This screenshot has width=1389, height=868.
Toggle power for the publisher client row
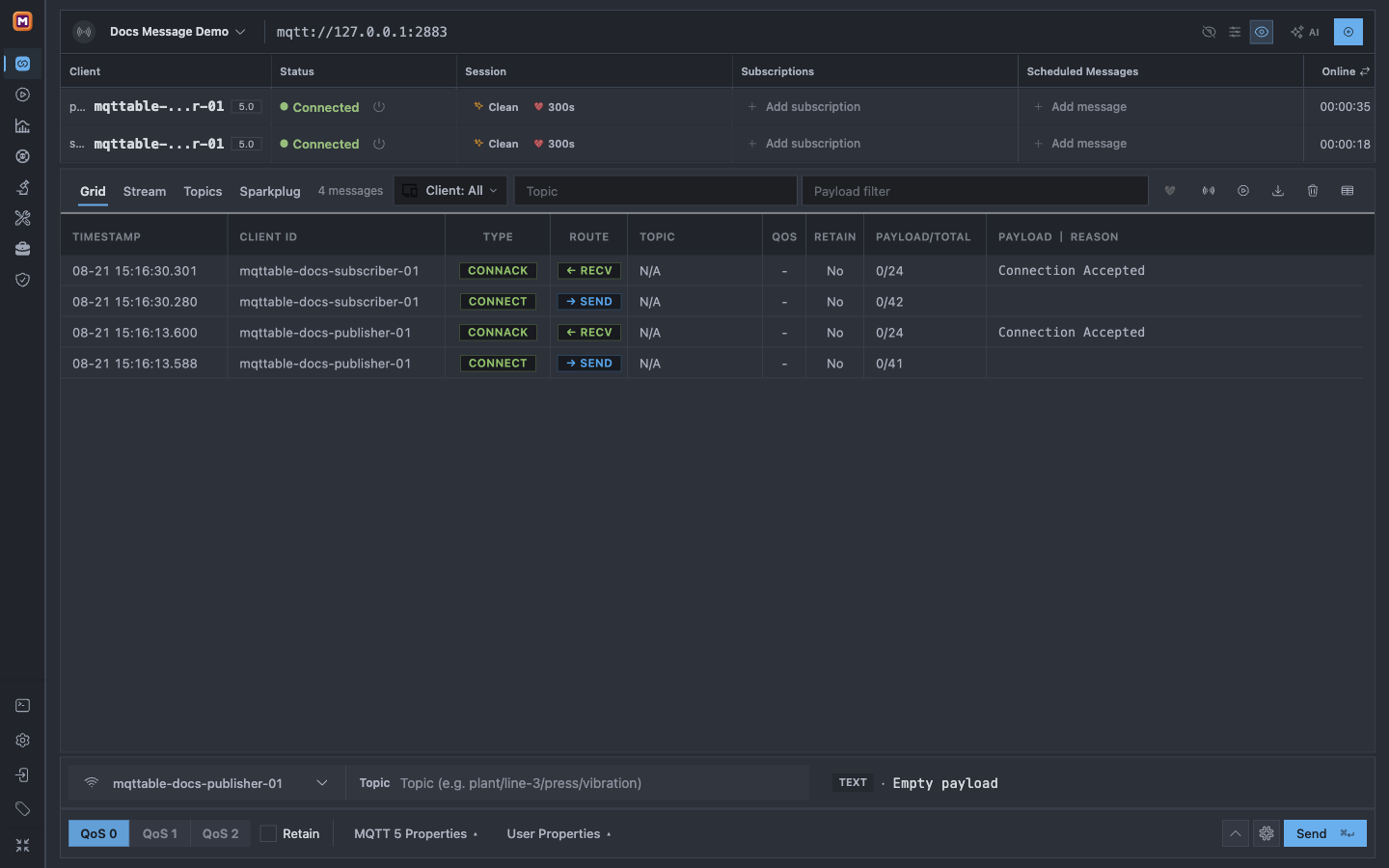379,107
